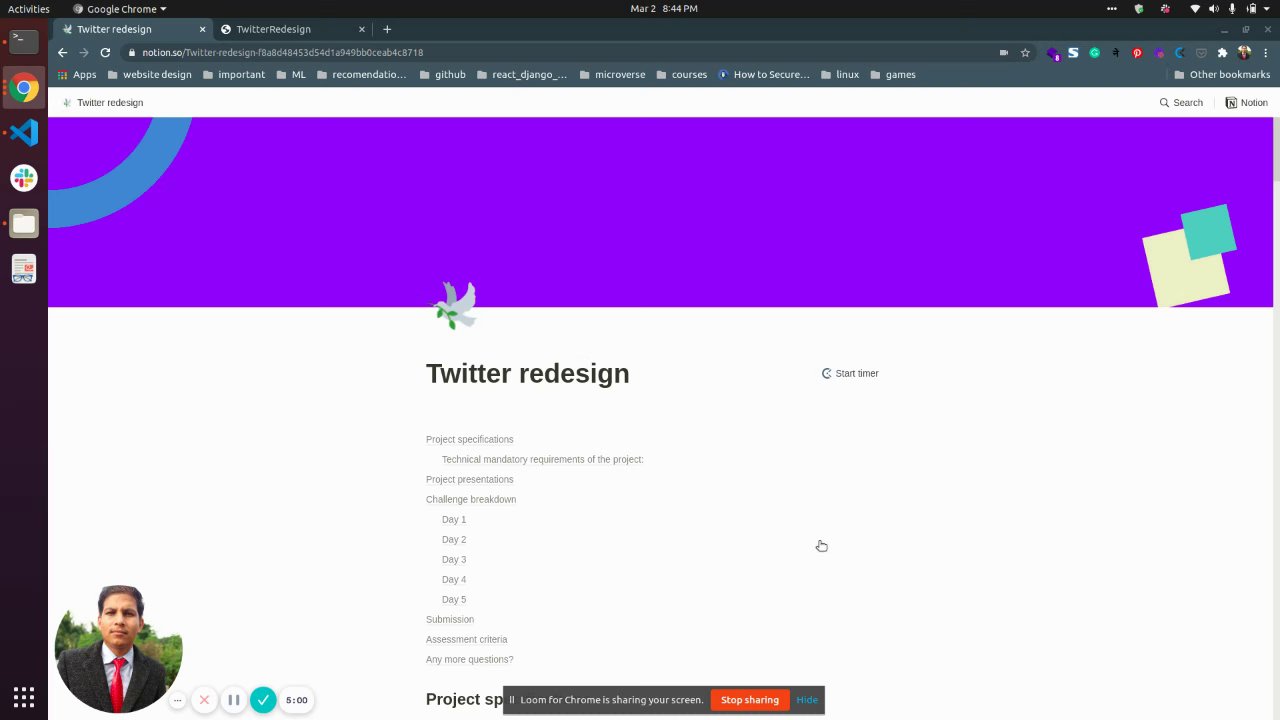Open the github bookmark folder
Screen dimensions: 1280x720
[442, 75]
